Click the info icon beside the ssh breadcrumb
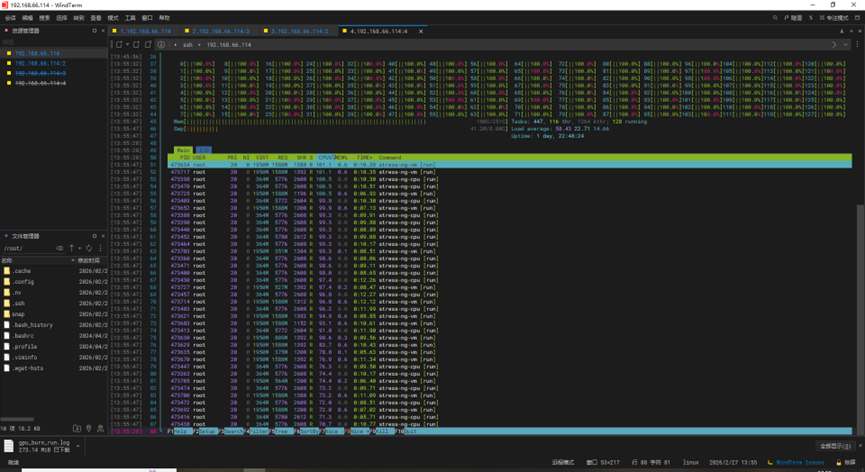Viewport: 865px width, 472px height. [x=160, y=45]
